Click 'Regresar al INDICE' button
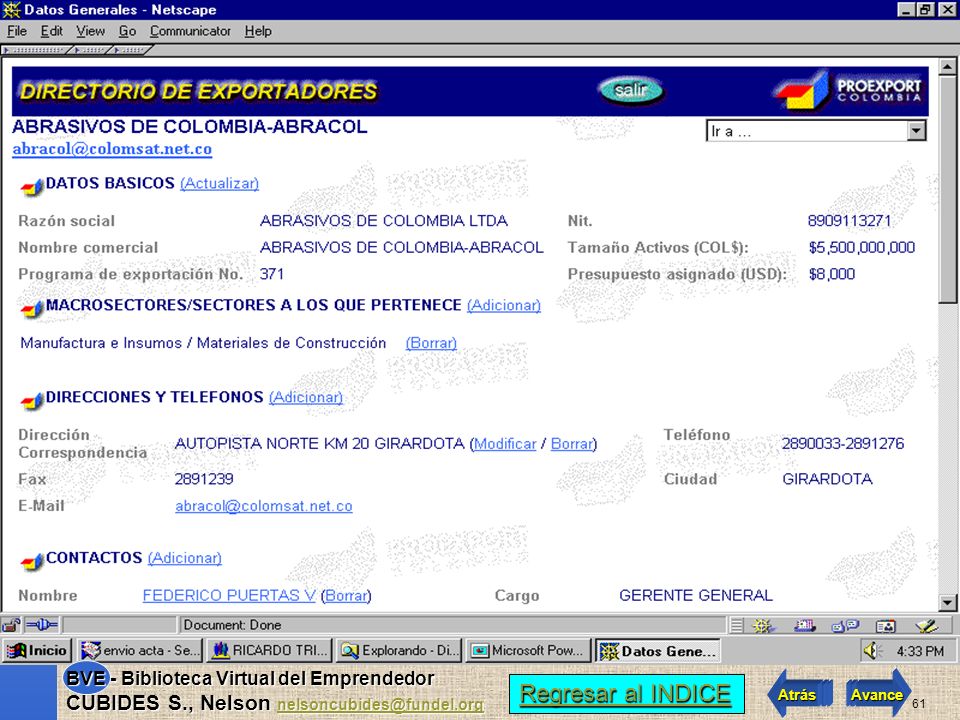This screenshot has height=720, width=960. pyautogui.click(x=626, y=694)
